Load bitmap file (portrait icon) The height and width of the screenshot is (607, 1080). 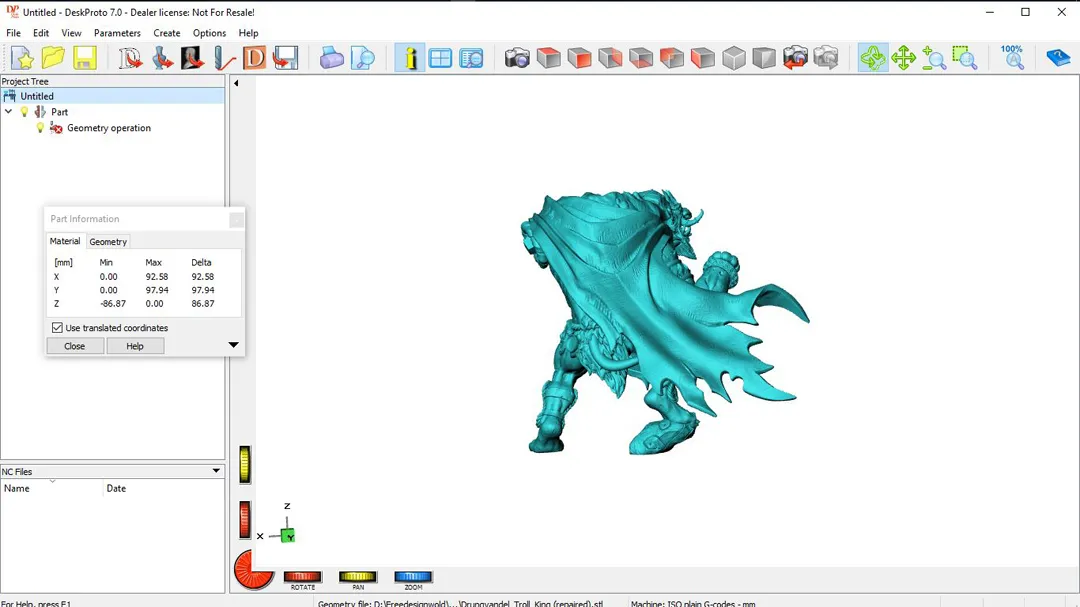[192, 58]
